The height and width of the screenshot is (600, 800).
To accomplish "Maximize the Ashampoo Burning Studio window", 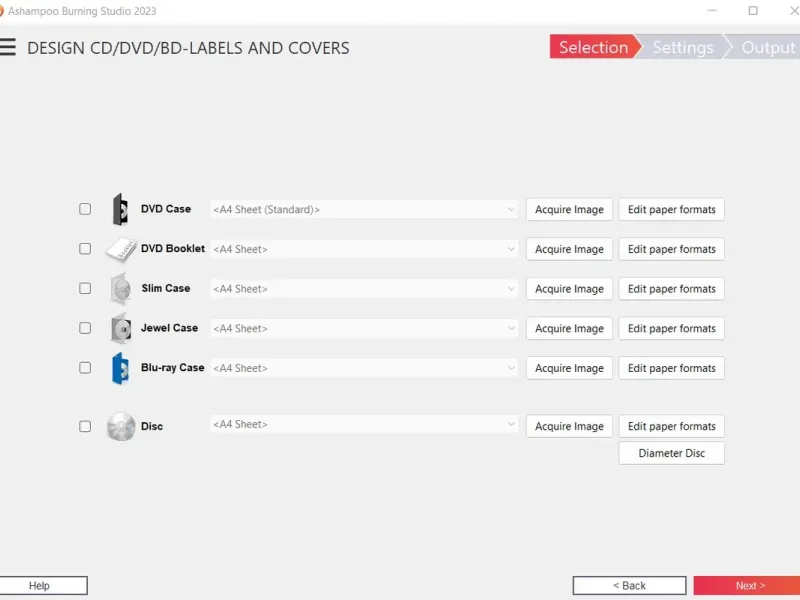I will (753, 11).
